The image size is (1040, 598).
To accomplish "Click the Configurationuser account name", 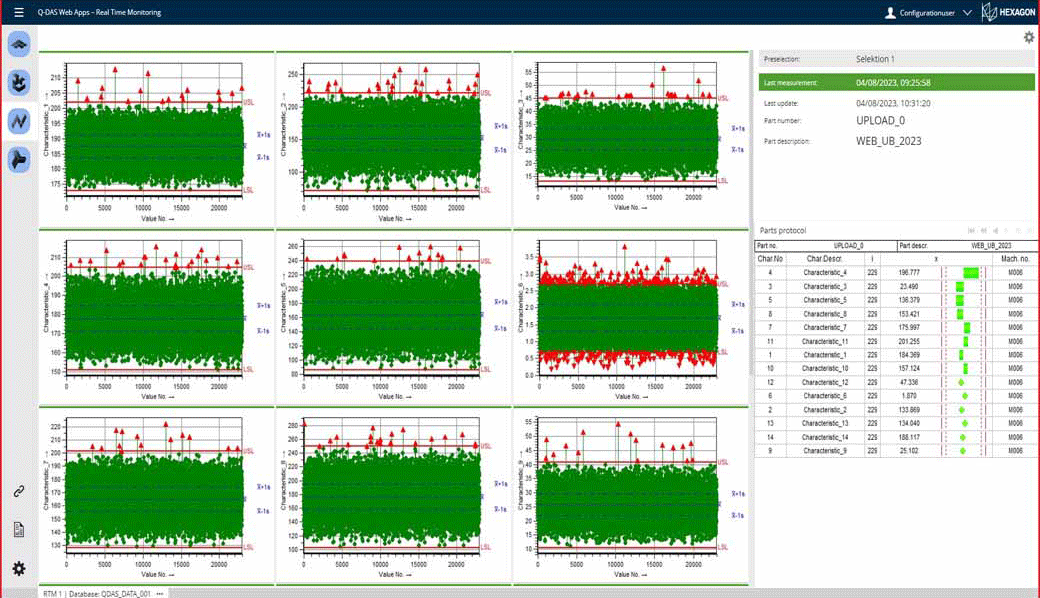I will (x=925, y=13).
